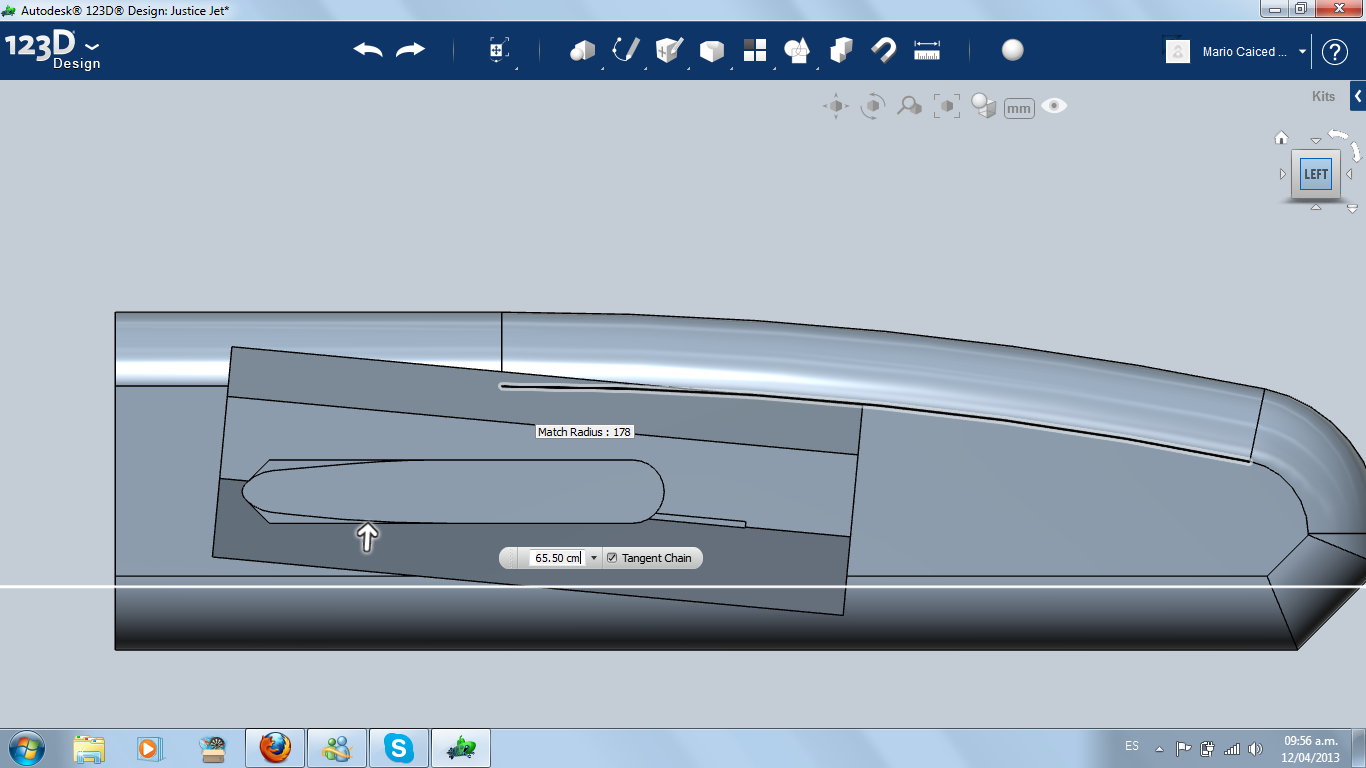Open the view cube options dropdown
The width and height of the screenshot is (1366, 768).
[x=1352, y=209]
